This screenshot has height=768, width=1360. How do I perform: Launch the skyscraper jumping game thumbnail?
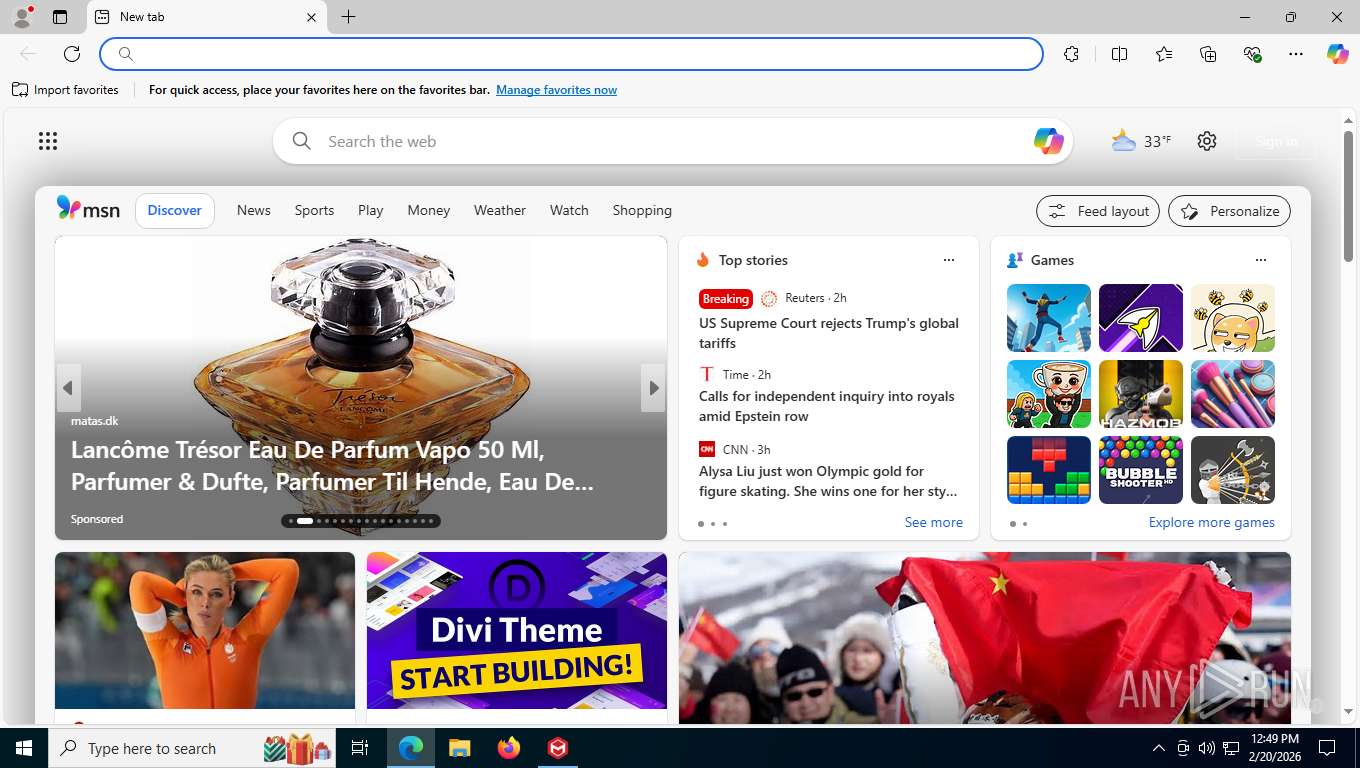tap(1049, 318)
